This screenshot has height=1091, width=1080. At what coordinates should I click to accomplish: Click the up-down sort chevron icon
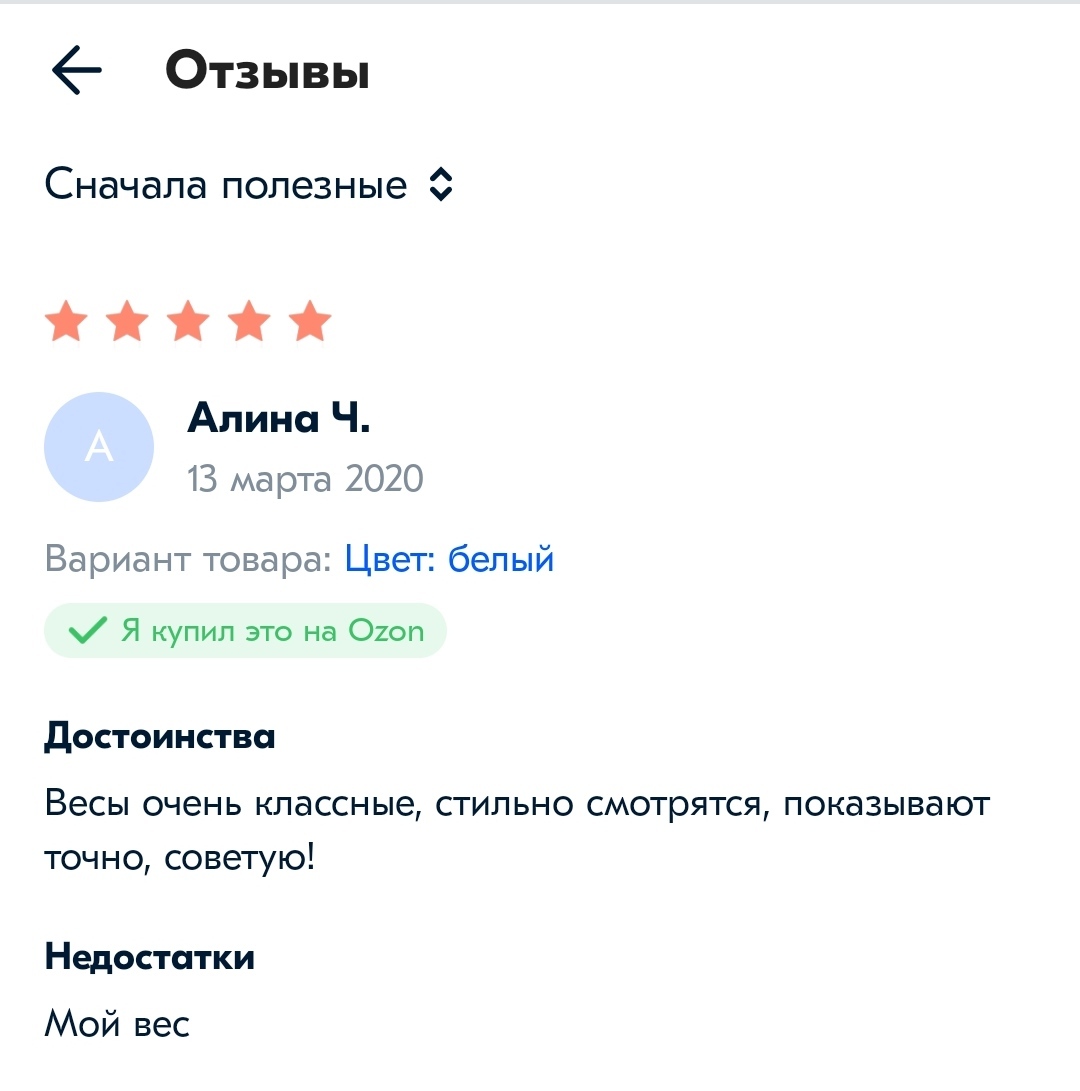[440, 185]
